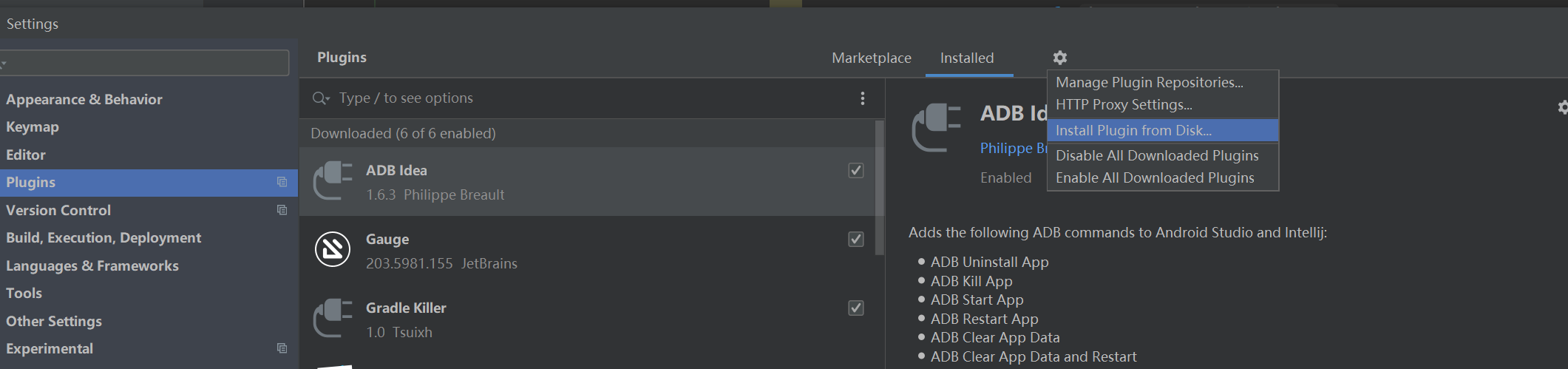Expand Build, Execution, Deployment settings

pyautogui.click(x=103, y=237)
